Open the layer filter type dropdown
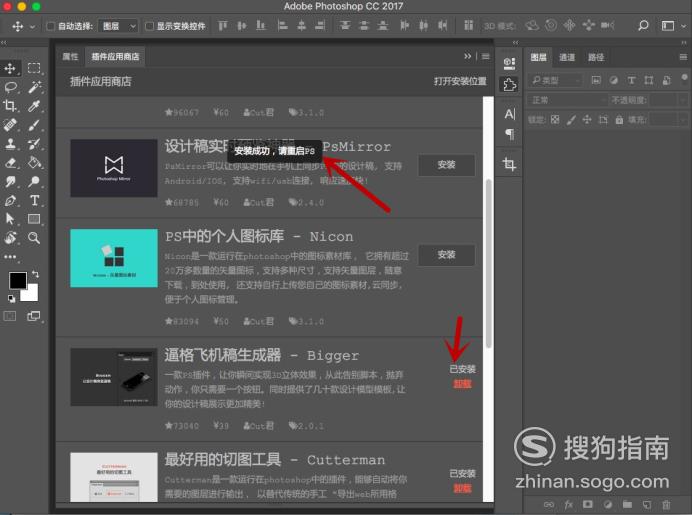The image size is (692, 515). pos(555,80)
